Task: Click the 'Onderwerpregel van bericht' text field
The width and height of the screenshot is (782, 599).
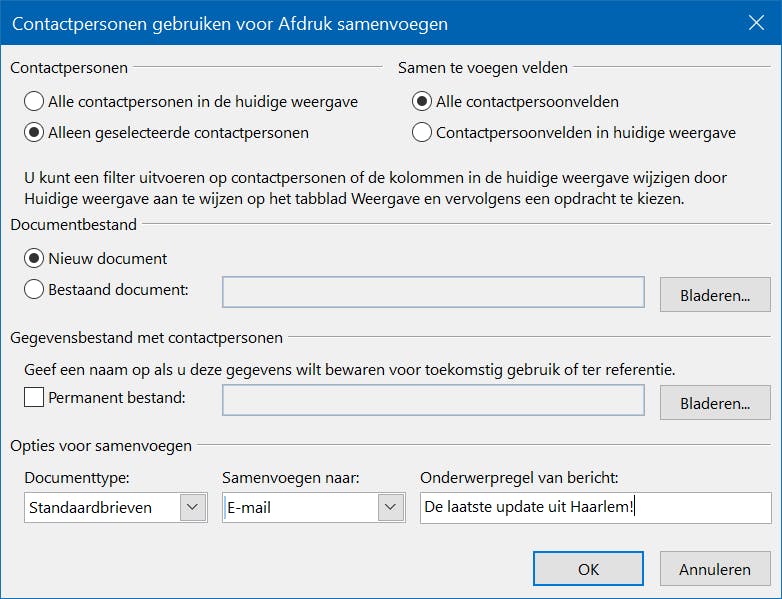Action: pos(595,507)
